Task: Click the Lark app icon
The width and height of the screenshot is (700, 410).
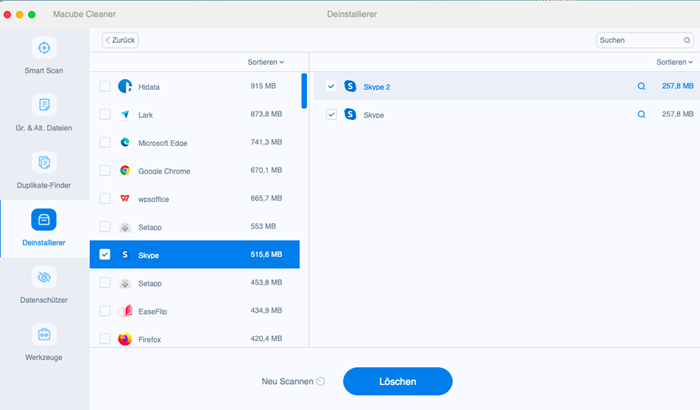Action: [x=125, y=114]
